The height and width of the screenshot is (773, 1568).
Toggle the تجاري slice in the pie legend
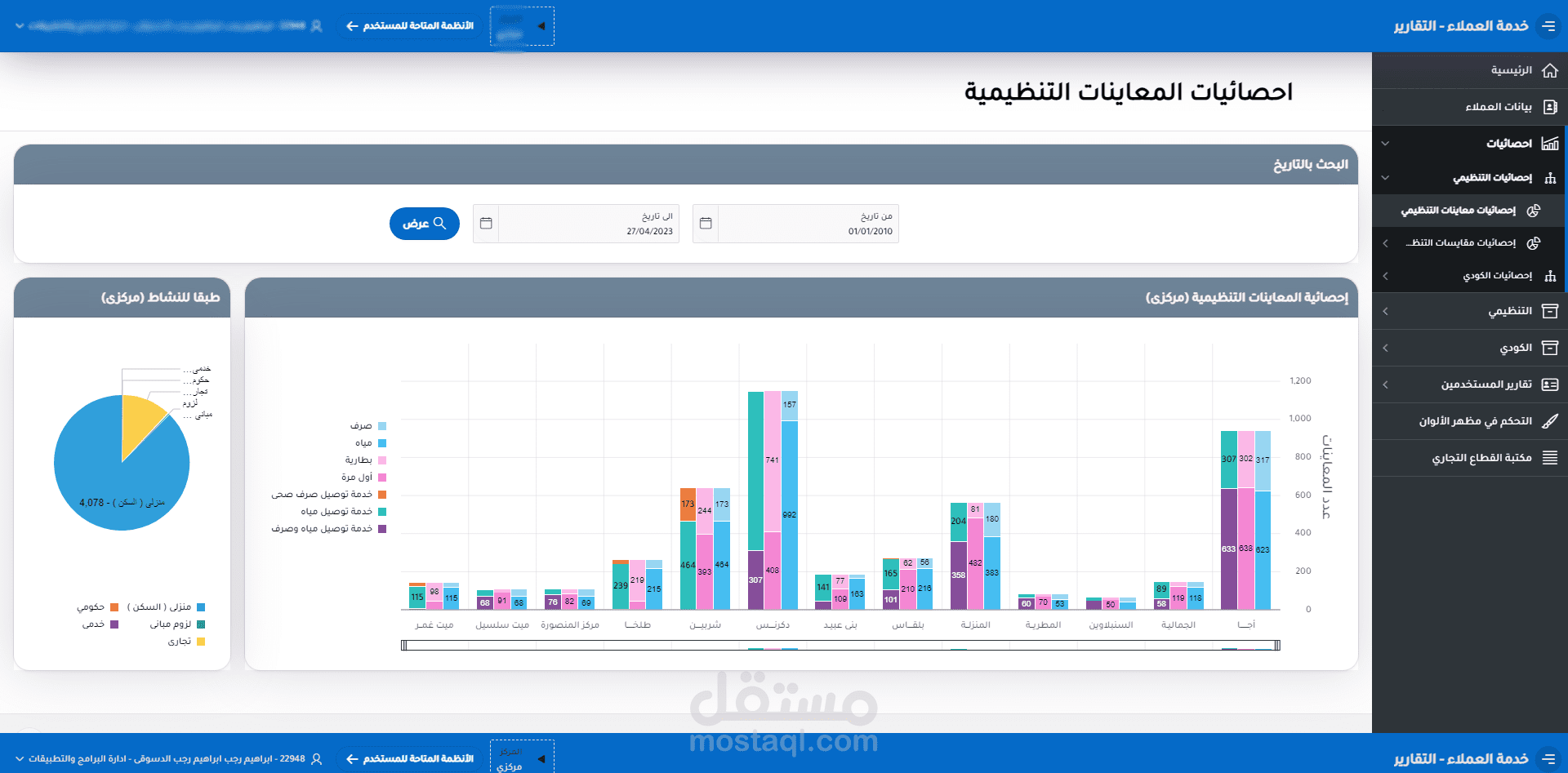tap(184, 642)
